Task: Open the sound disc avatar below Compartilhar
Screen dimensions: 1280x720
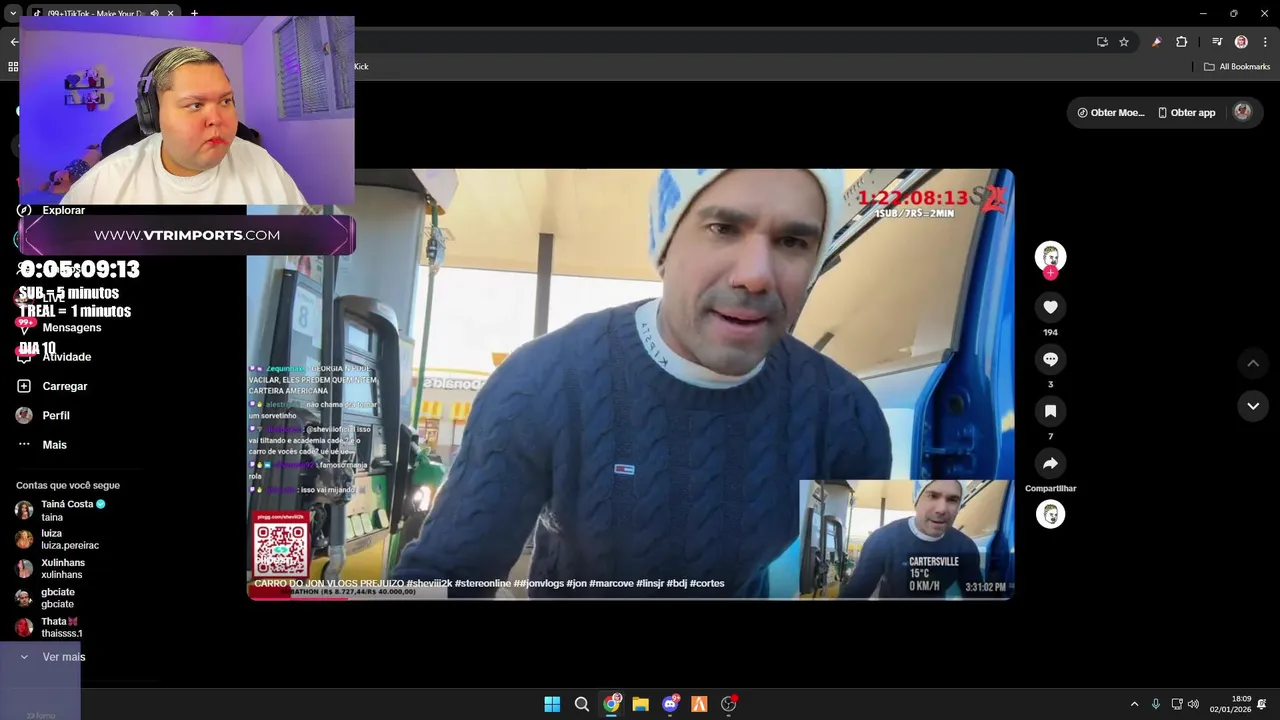Action: click(1050, 514)
